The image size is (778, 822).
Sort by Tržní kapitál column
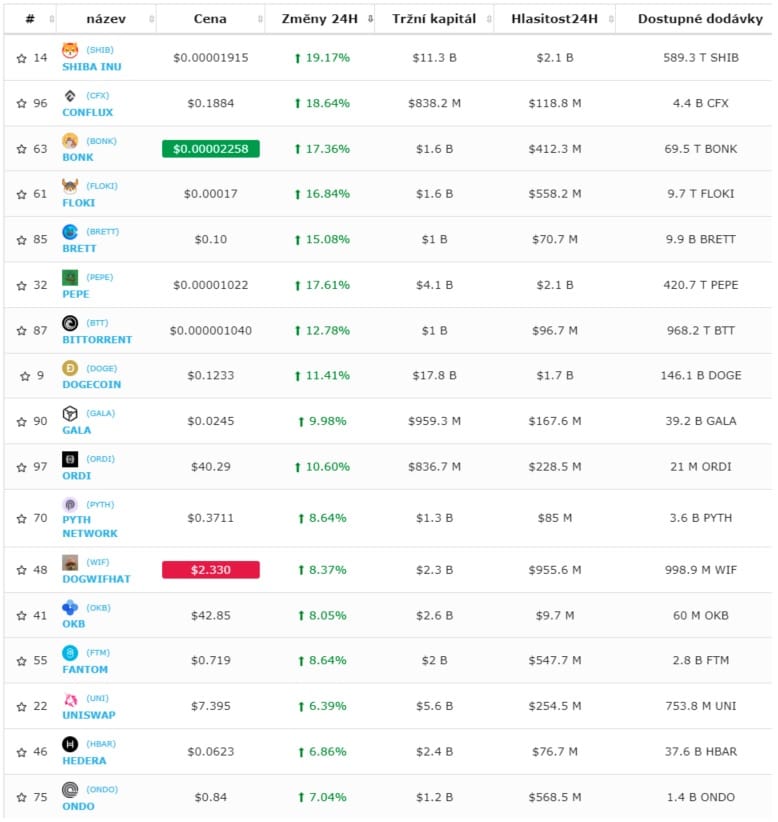pos(434,19)
